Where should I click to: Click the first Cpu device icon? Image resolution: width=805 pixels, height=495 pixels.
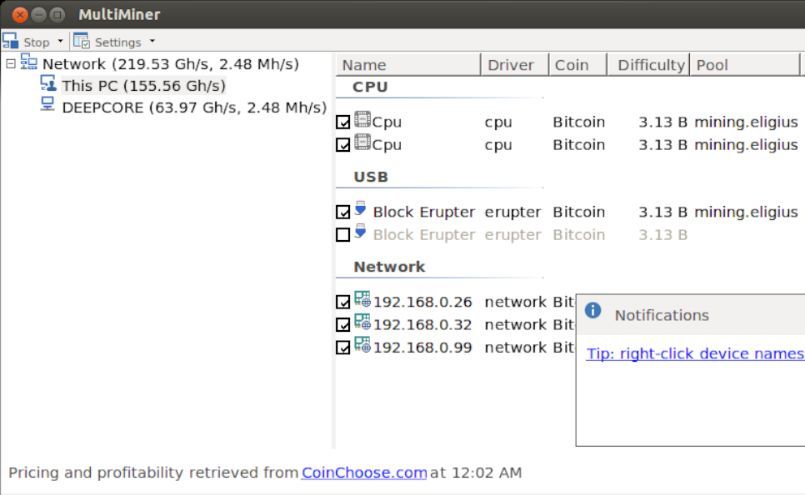pyautogui.click(x=362, y=121)
